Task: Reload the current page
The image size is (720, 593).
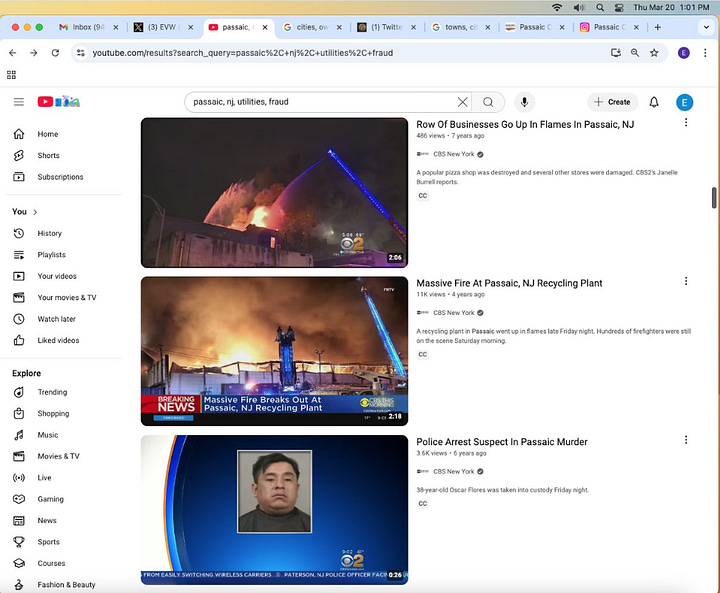Action: click(55, 53)
